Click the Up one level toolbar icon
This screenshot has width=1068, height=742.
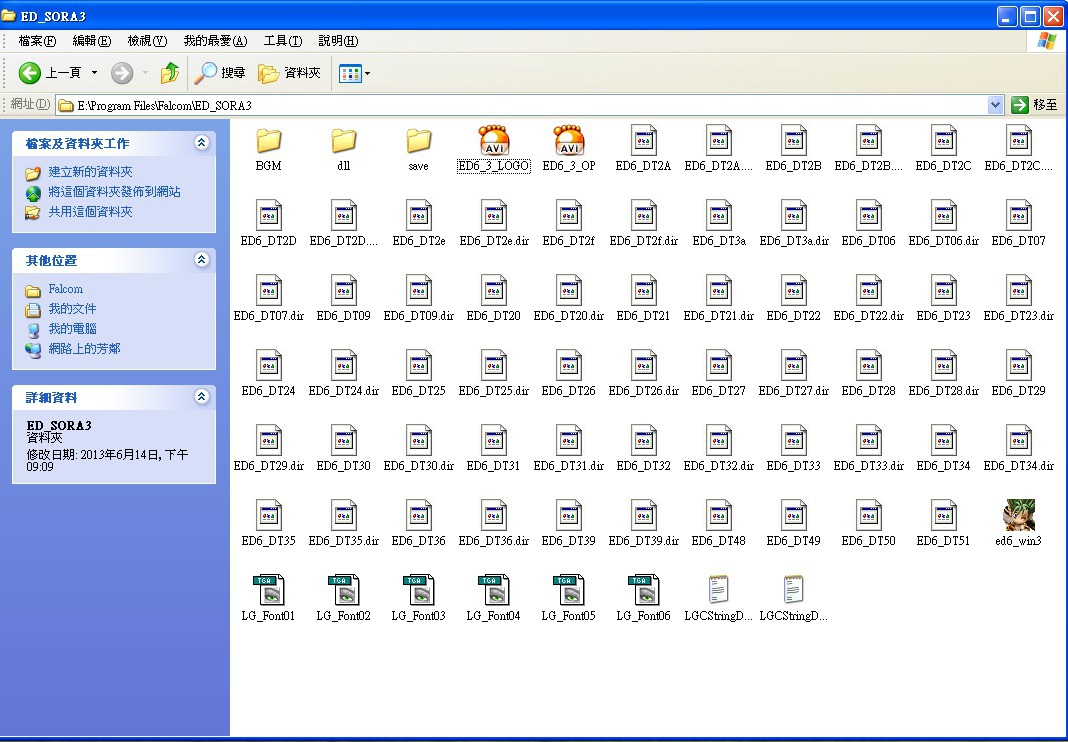(x=170, y=73)
